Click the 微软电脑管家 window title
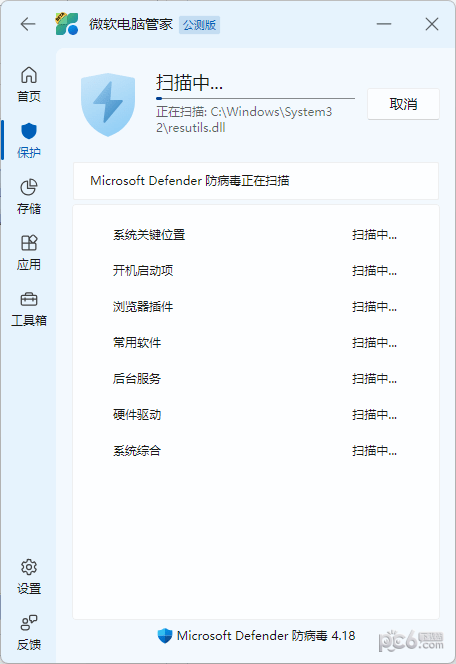Image resolution: width=456 pixels, height=664 pixels. point(131,25)
